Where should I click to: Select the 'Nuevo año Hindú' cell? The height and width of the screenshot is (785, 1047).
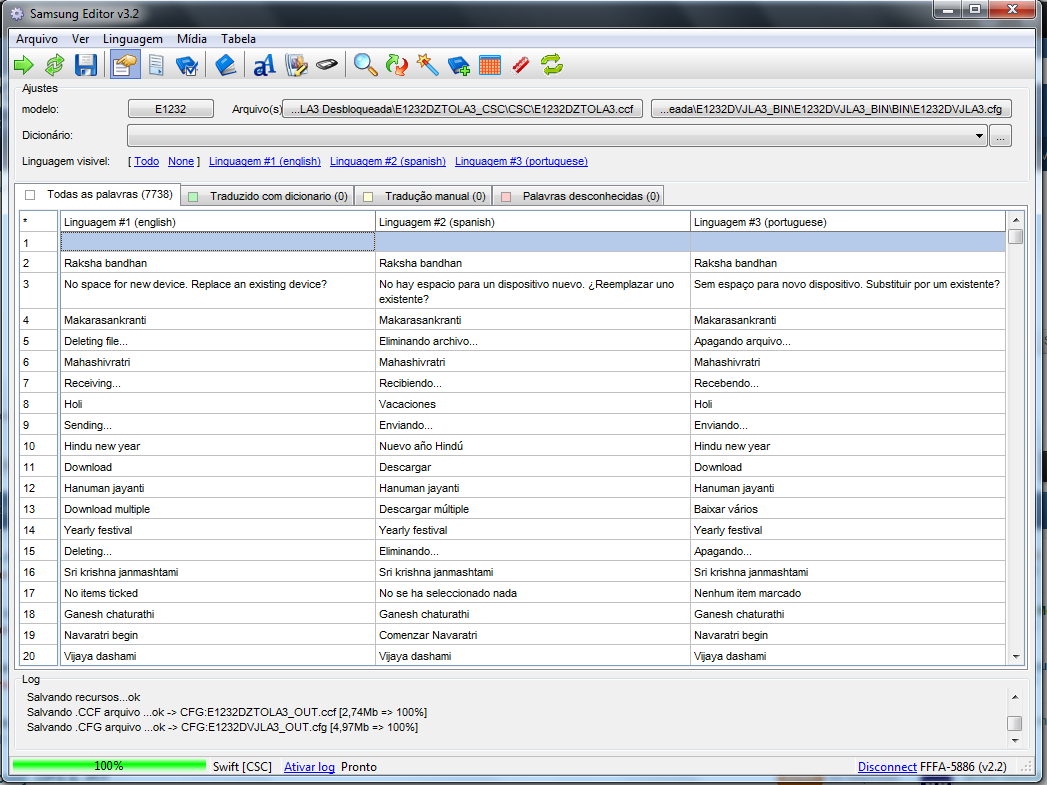tap(533, 446)
